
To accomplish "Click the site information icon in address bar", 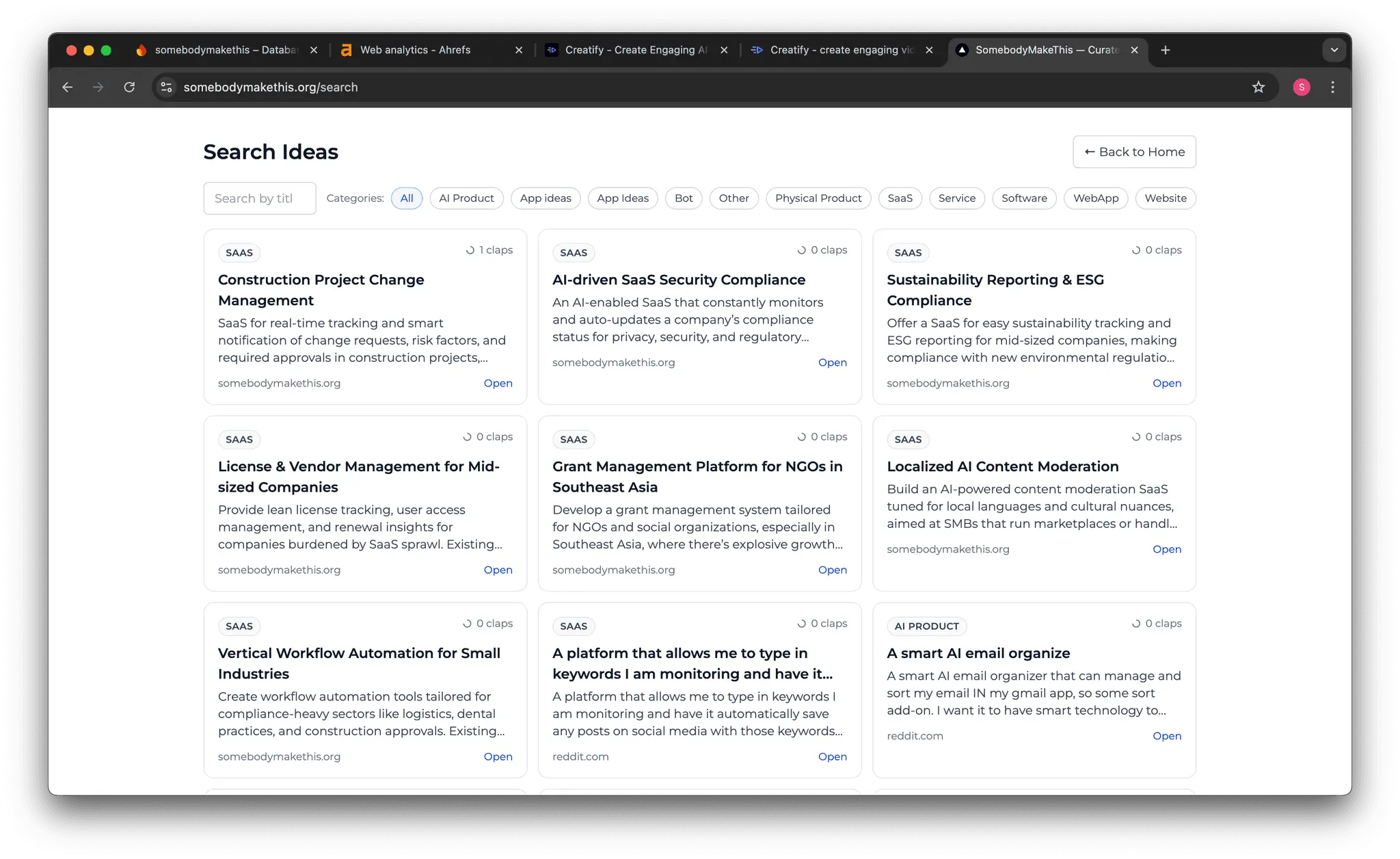I will [x=166, y=87].
